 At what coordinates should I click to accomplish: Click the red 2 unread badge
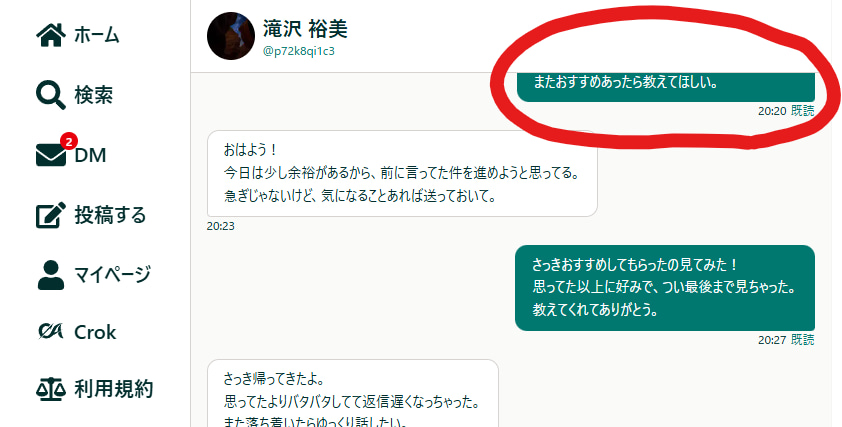(68, 142)
